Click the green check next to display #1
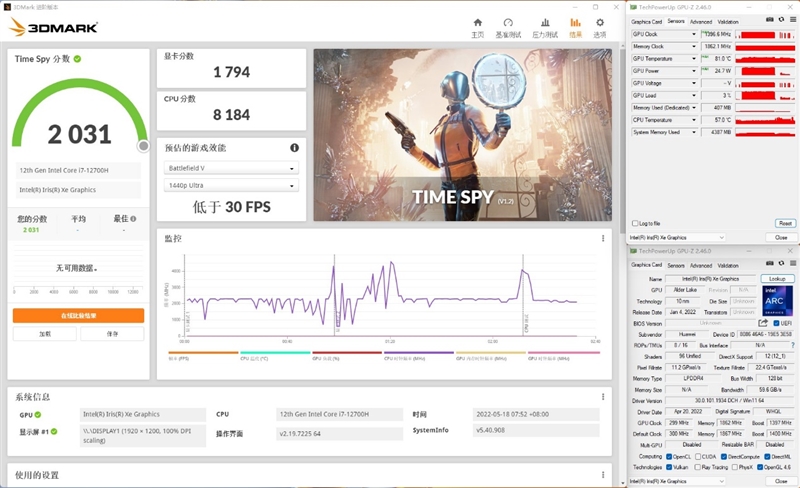 [x=54, y=431]
